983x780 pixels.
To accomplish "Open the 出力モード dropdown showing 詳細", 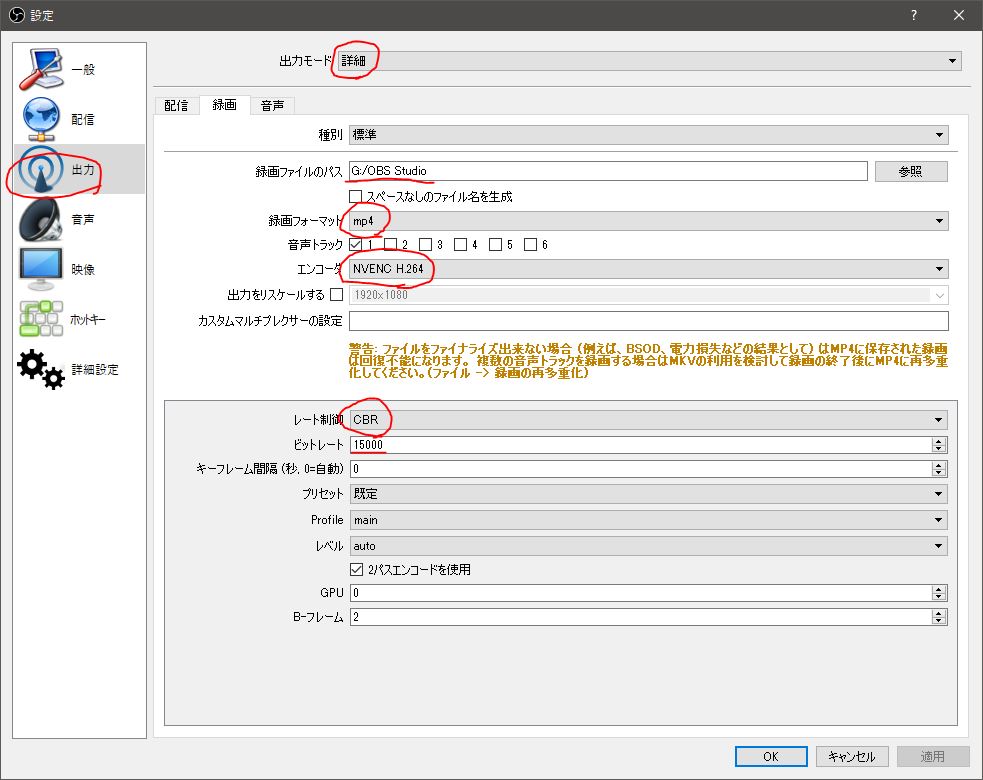I will pos(649,61).
